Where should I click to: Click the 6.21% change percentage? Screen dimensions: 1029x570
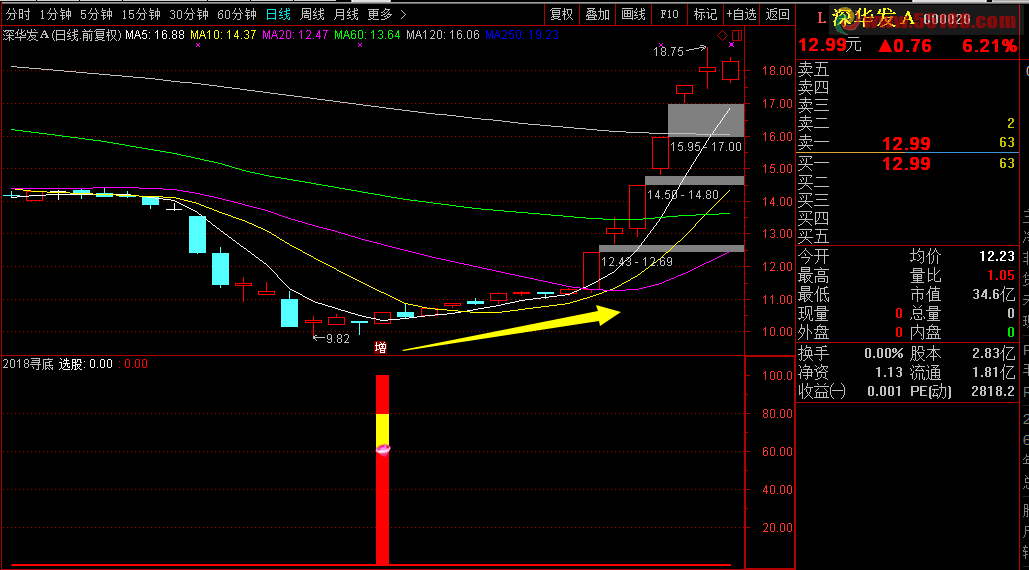989,45
